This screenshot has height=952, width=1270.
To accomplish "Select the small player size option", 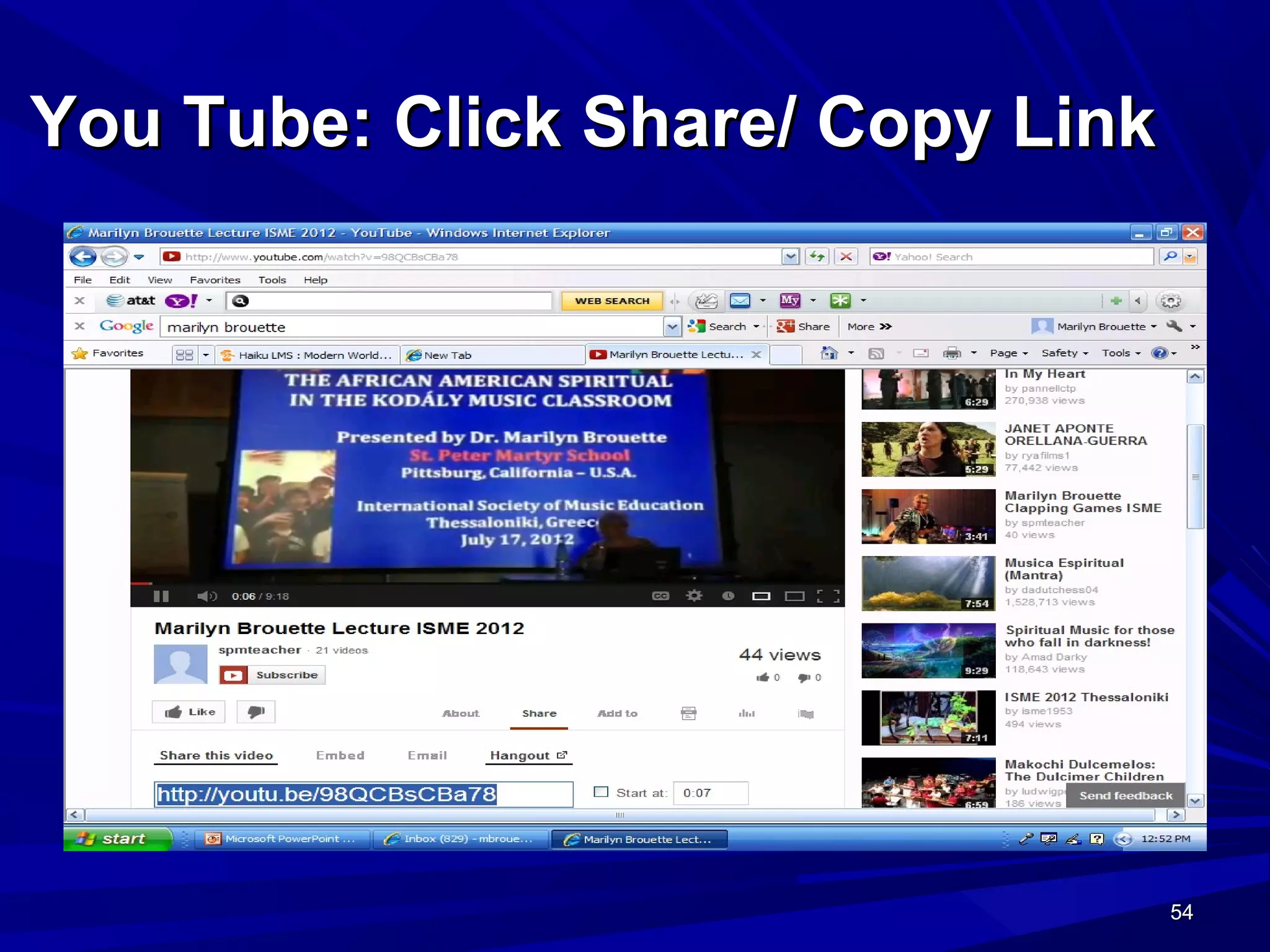I will pos(761,596).
